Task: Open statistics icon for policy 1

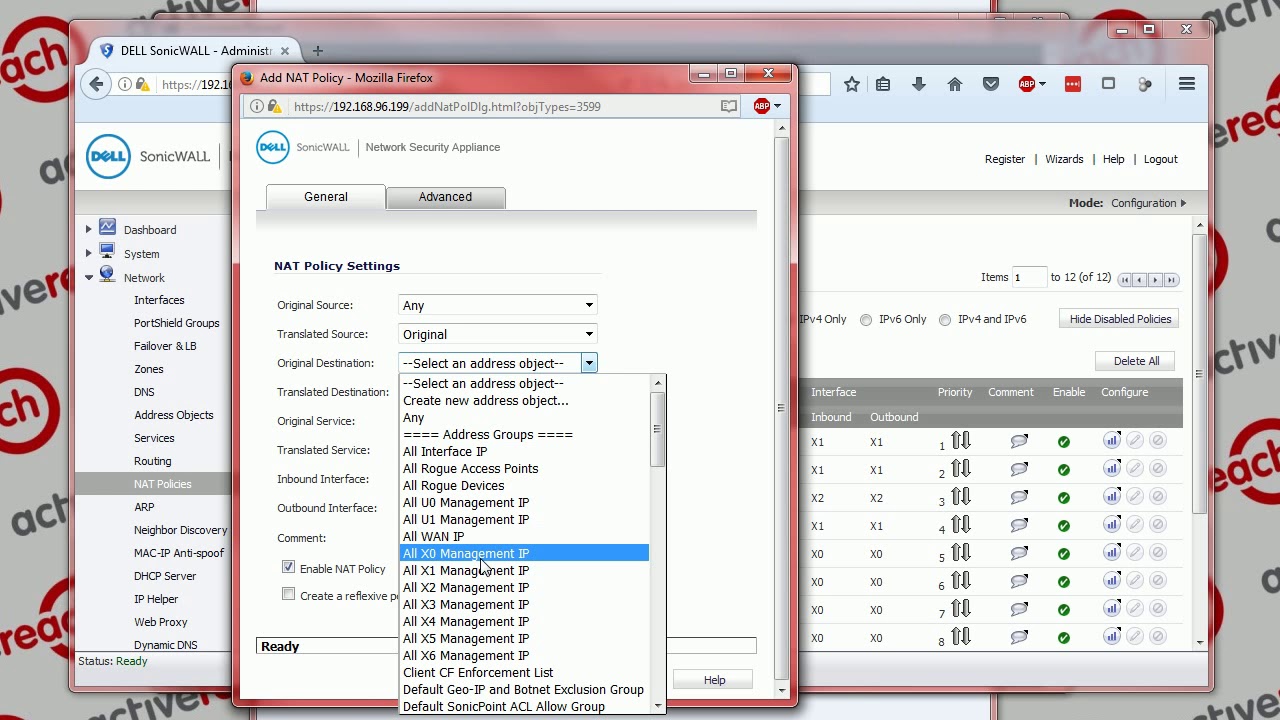Action: coord(1112,440)
